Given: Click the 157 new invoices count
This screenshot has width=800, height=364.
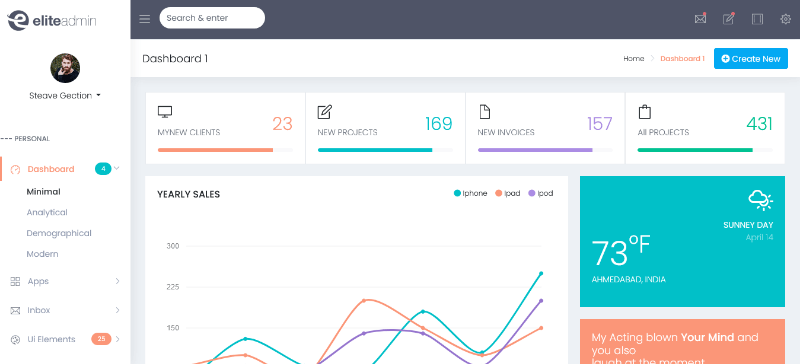Looking at the screenshot, I should coord(599,124).
